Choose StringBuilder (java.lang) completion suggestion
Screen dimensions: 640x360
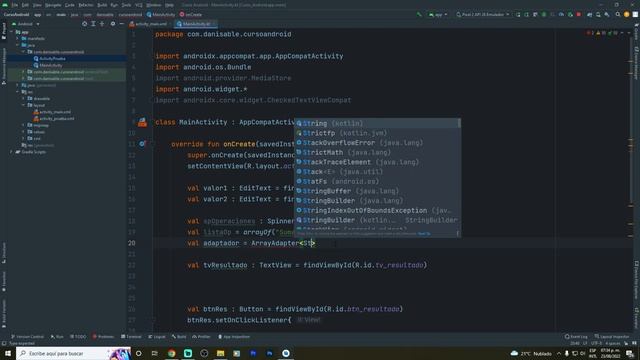pyautogui.click(x=377, y=201)
